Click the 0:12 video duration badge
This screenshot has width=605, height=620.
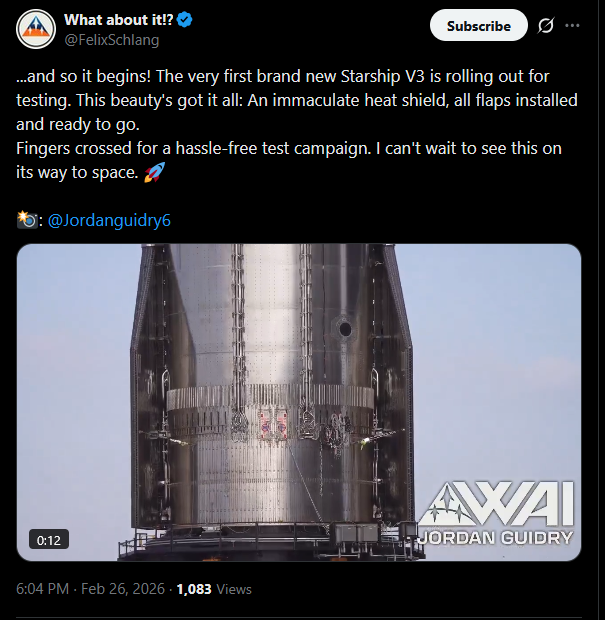pyautogui.click(x=49, y=540)
